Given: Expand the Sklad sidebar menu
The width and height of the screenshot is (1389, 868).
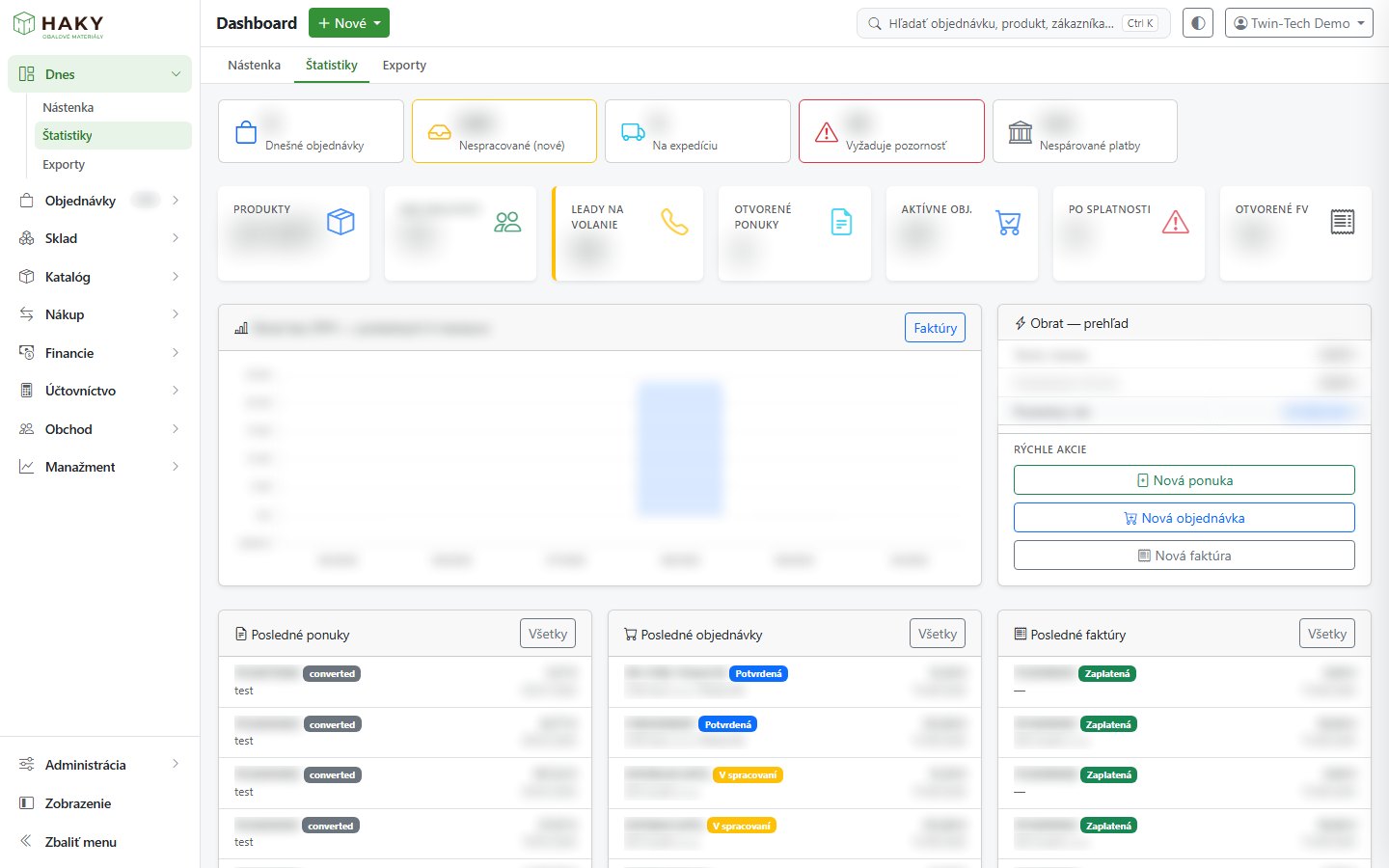Looking at the screenshot, I should pos(99,238).
